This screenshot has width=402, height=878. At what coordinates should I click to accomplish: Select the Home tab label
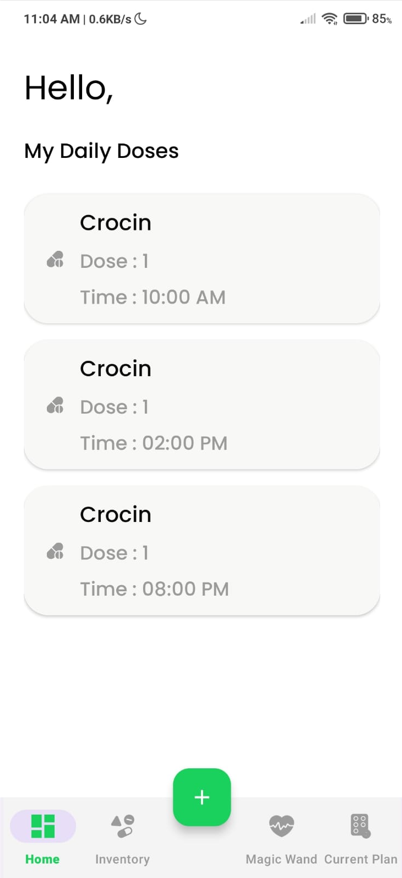coord(43,859)
